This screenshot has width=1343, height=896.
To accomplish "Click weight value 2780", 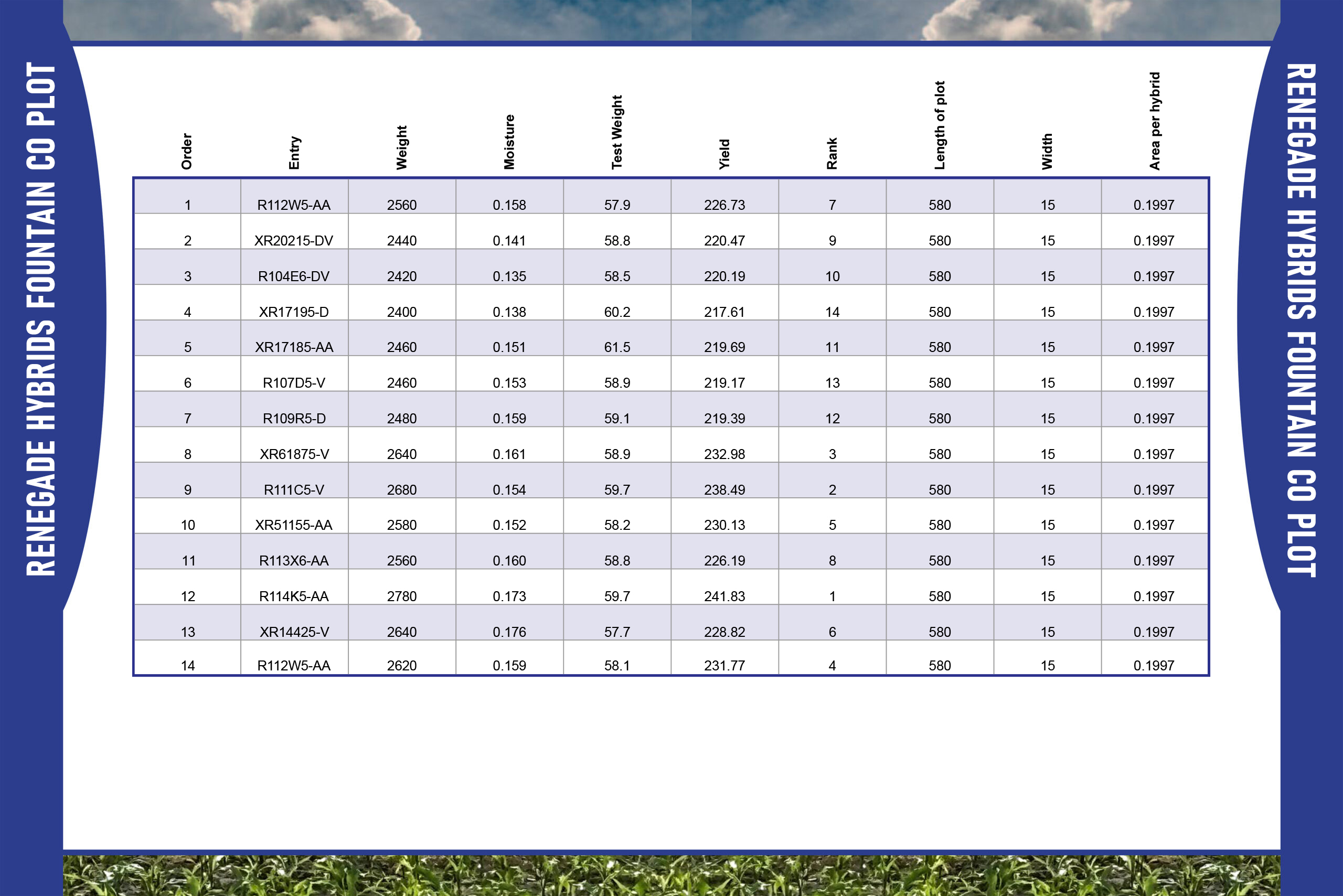I will (402, 596).
